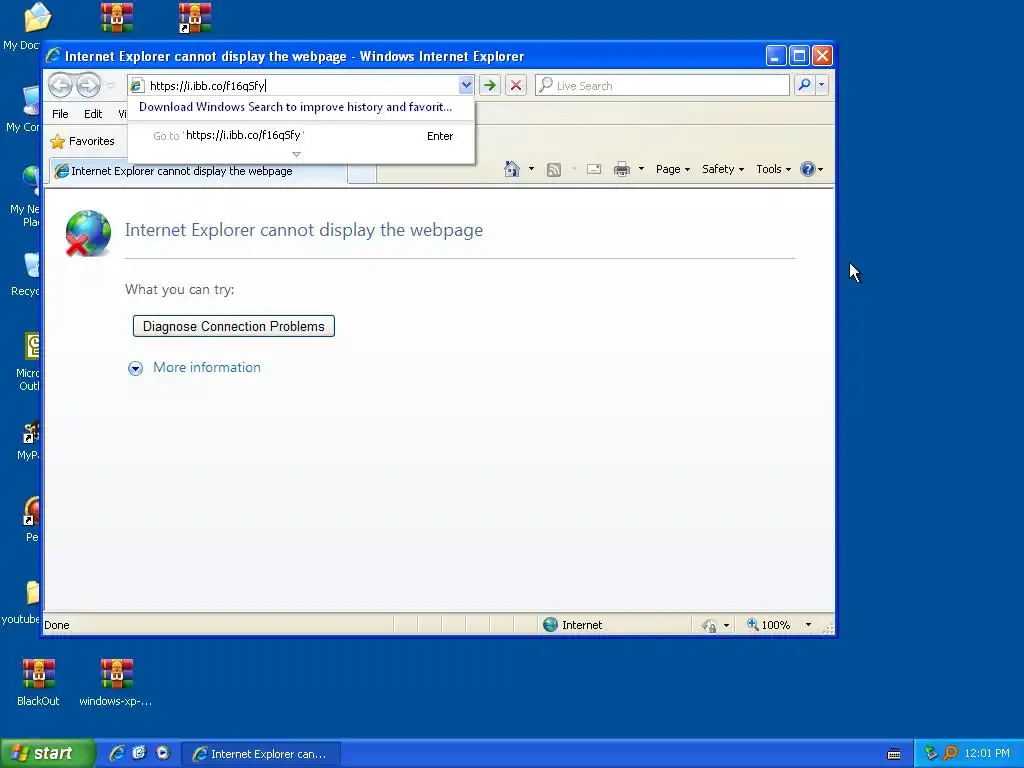Click the red Stop loading icon
This screenshot has height=768, width=1024.
pos(516,85)
